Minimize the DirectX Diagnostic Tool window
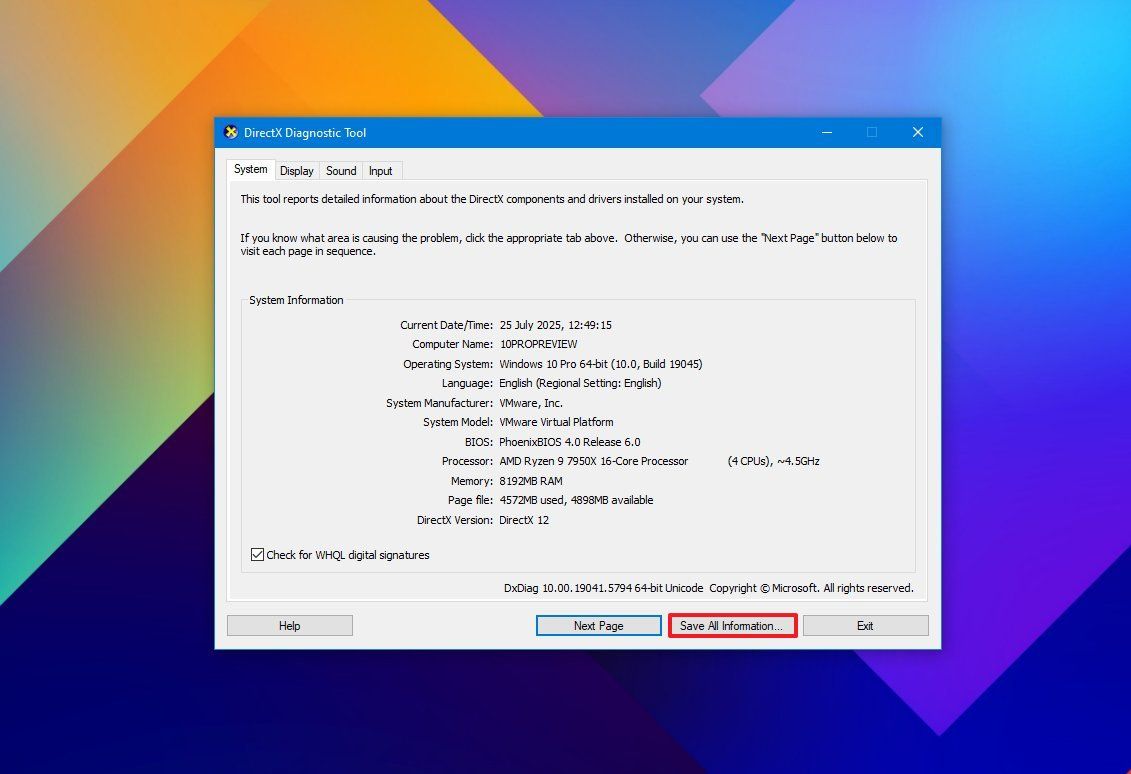Screen dimensions: 1131x774 [x=826, y=131]
